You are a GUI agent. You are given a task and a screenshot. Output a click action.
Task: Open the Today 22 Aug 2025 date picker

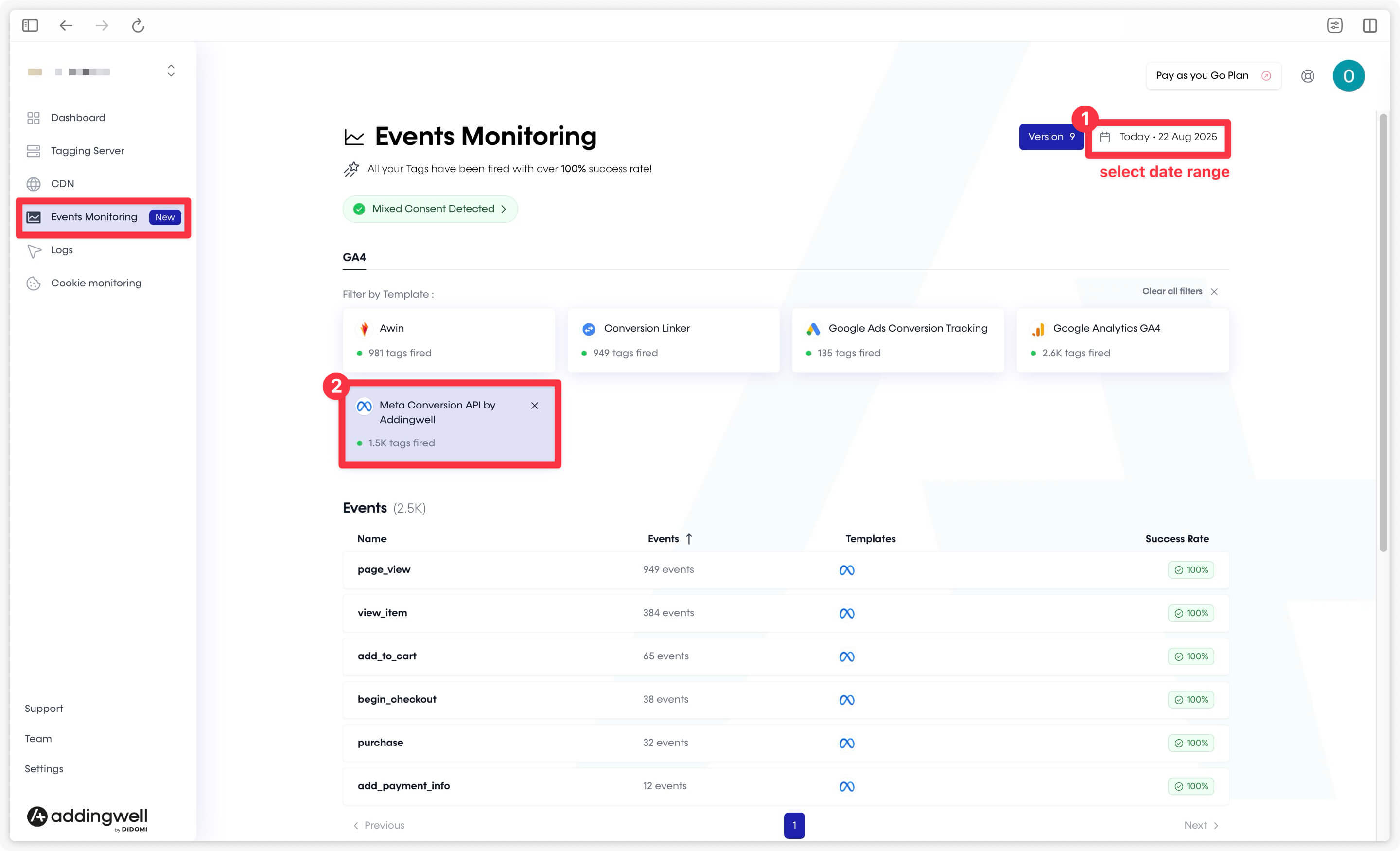point(1158,137)
